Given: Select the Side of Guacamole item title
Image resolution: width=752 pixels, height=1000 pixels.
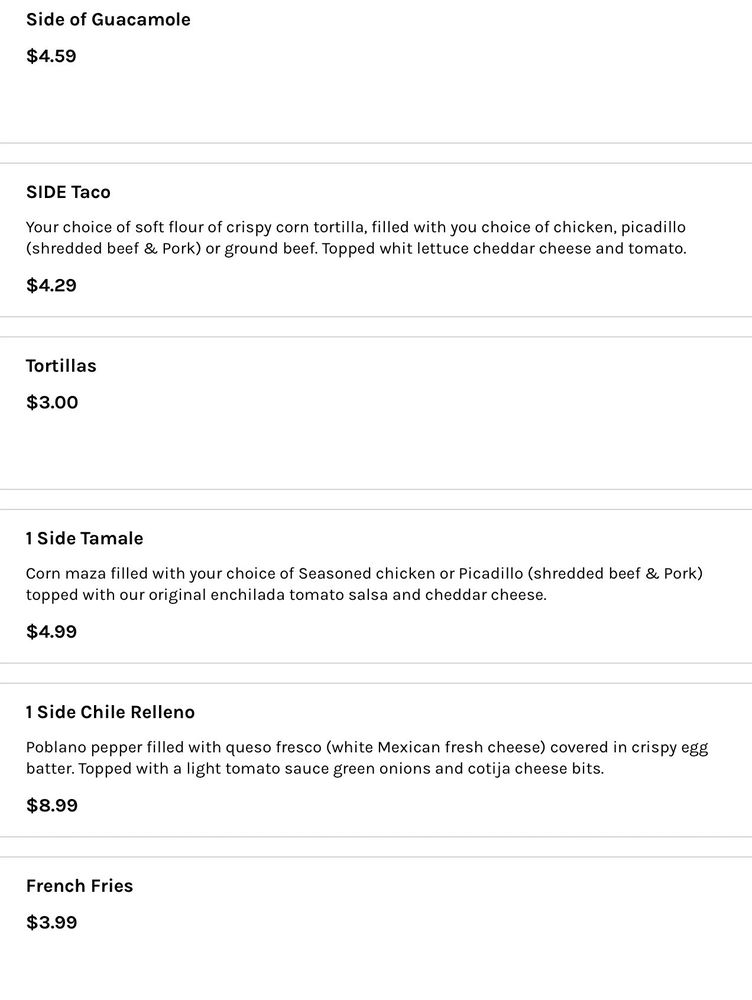Looking at the screenshot, I should [108, 20].
